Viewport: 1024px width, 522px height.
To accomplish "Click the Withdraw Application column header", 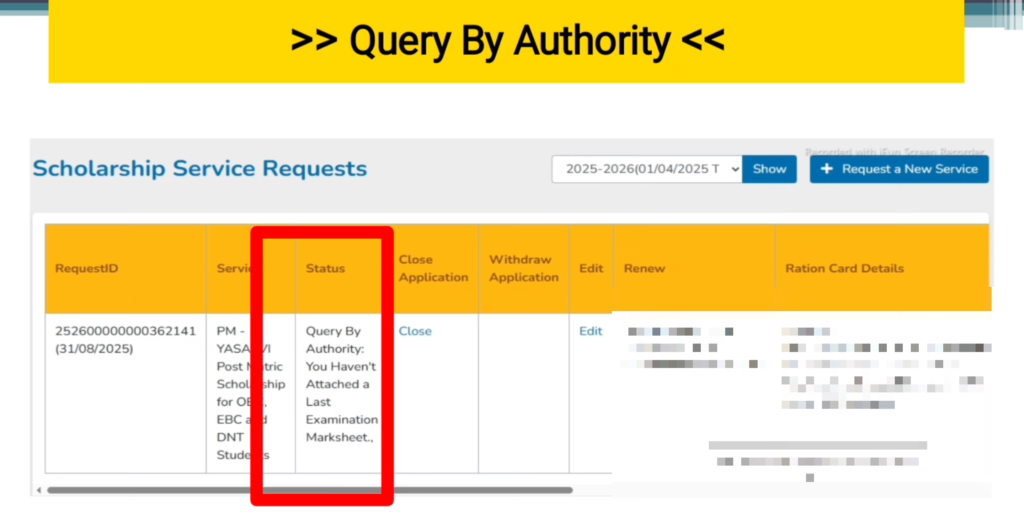I will coord(523,268).
